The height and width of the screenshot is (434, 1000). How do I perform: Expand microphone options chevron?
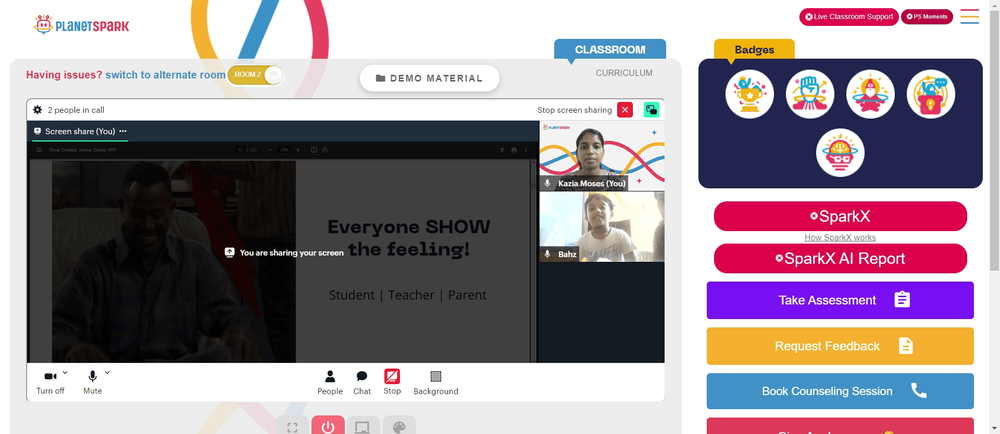(x=107, y=372)
